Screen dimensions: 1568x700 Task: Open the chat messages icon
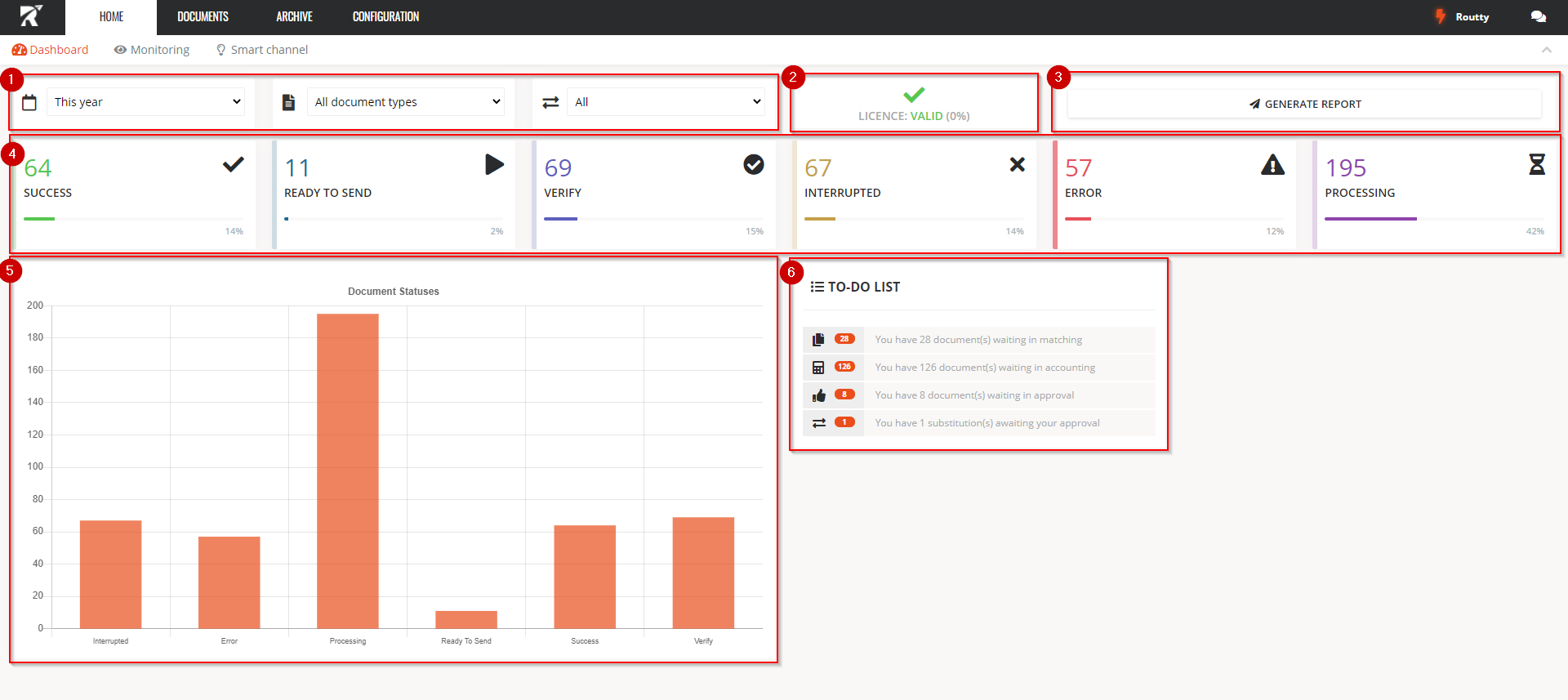[x=1538, y=17]
